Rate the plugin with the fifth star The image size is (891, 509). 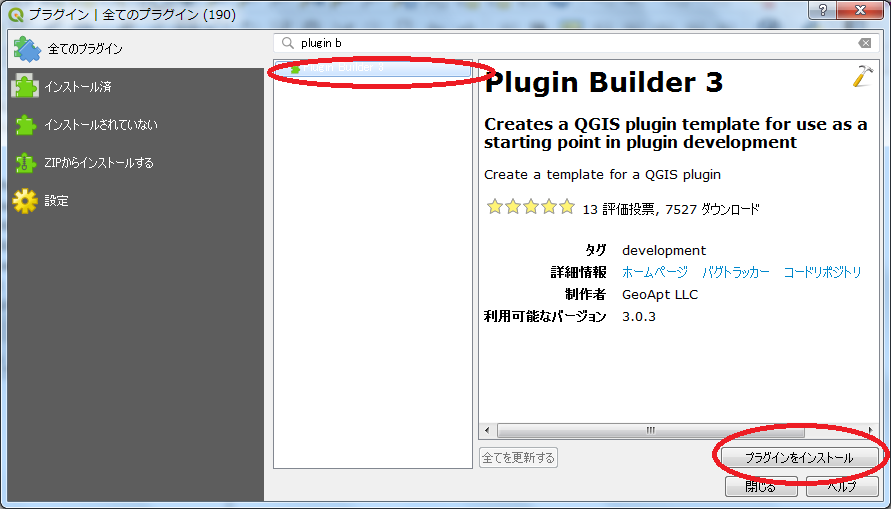pos(567,207)
